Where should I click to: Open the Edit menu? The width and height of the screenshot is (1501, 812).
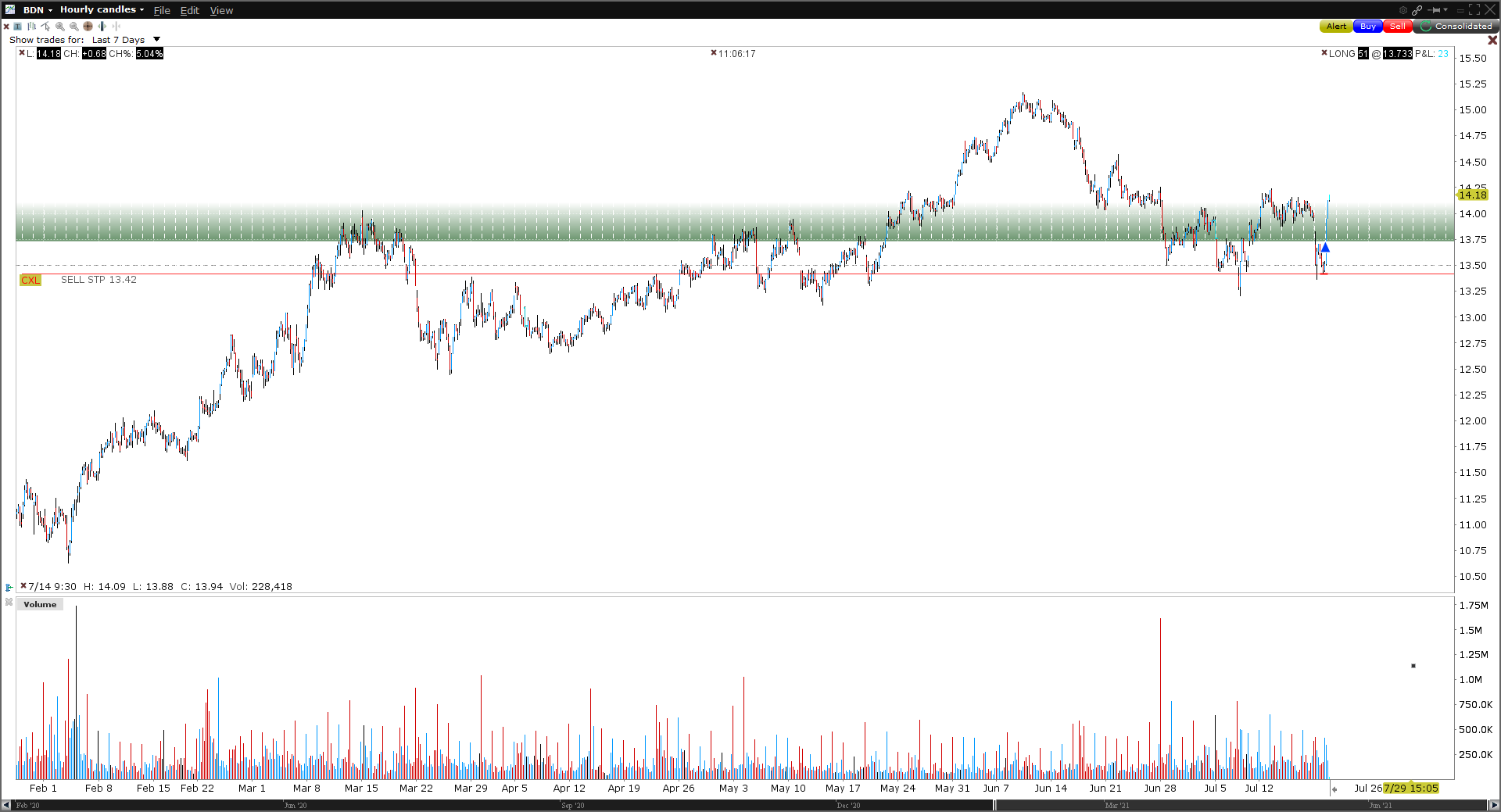click(190, 10)
